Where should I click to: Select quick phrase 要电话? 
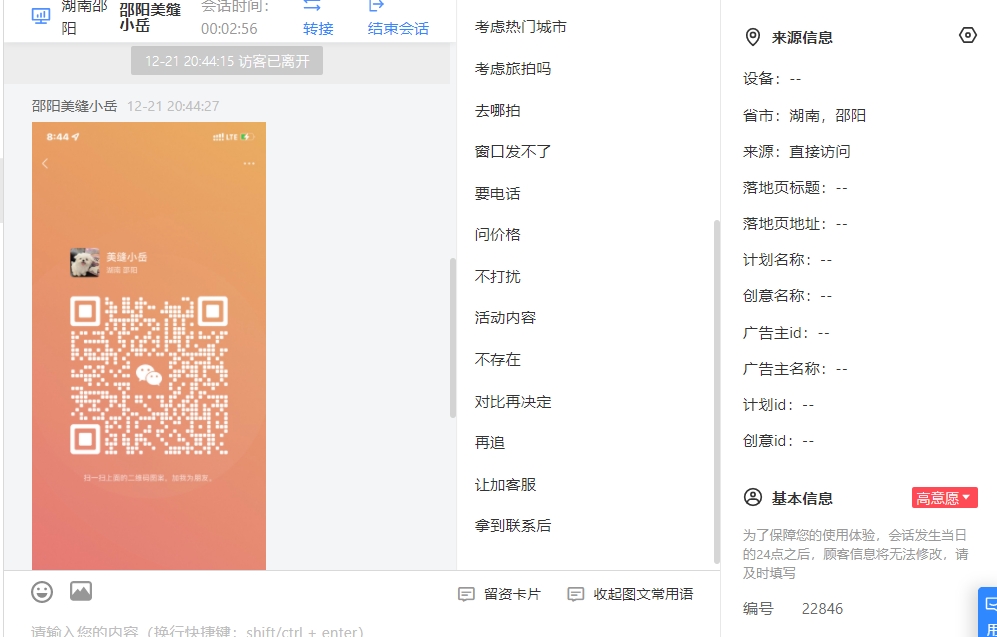coord(498,193)
